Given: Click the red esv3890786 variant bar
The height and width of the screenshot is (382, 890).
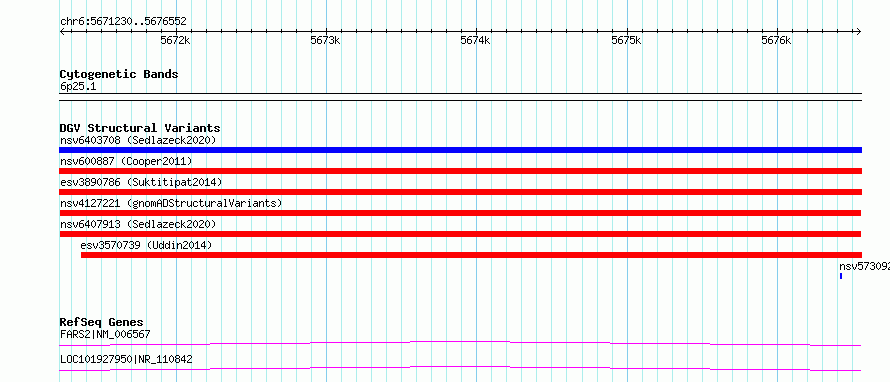Looking at the screenshot, I should click(460, 192).
